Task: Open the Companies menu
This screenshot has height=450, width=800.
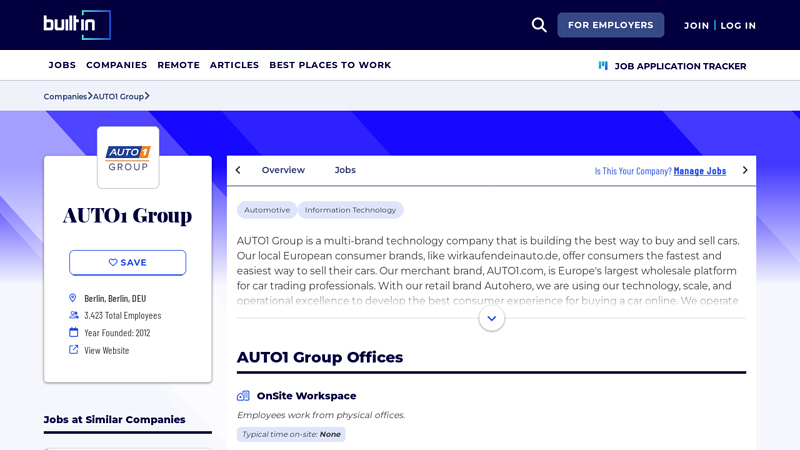Action: [x=116, y=65]
